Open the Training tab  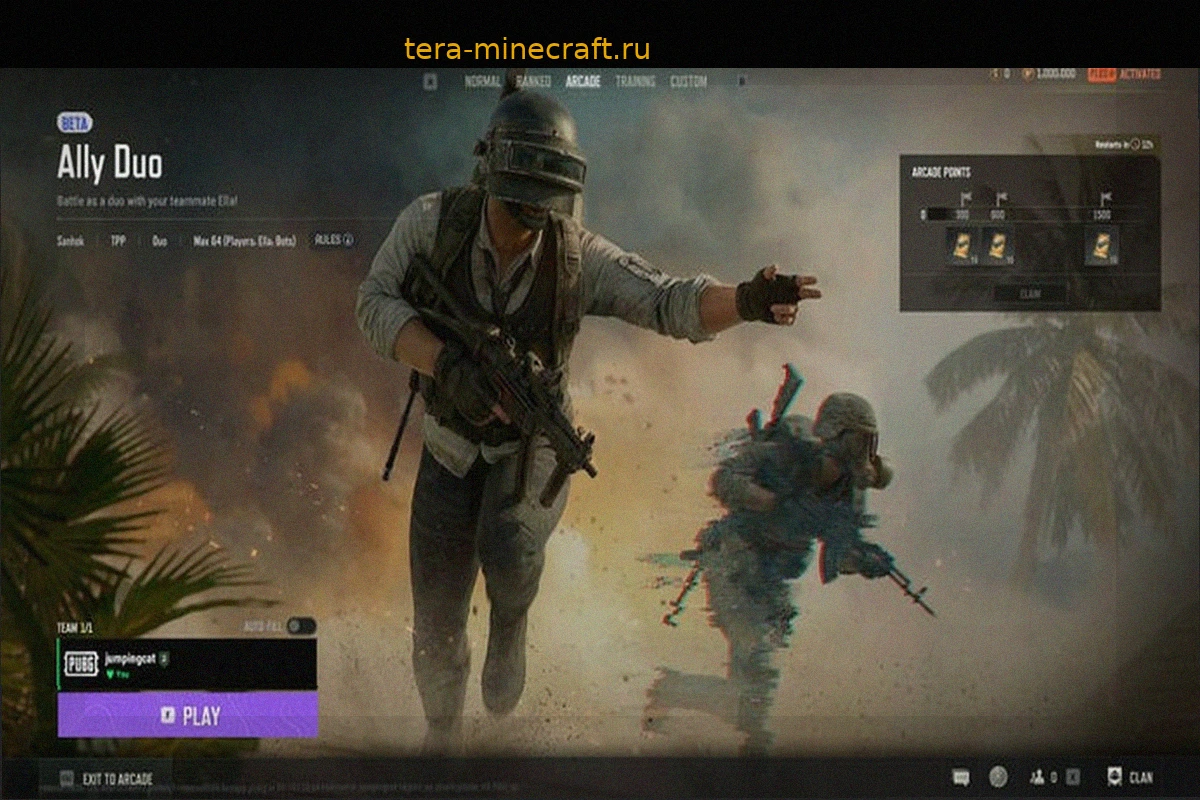click(x=635, y=82)
